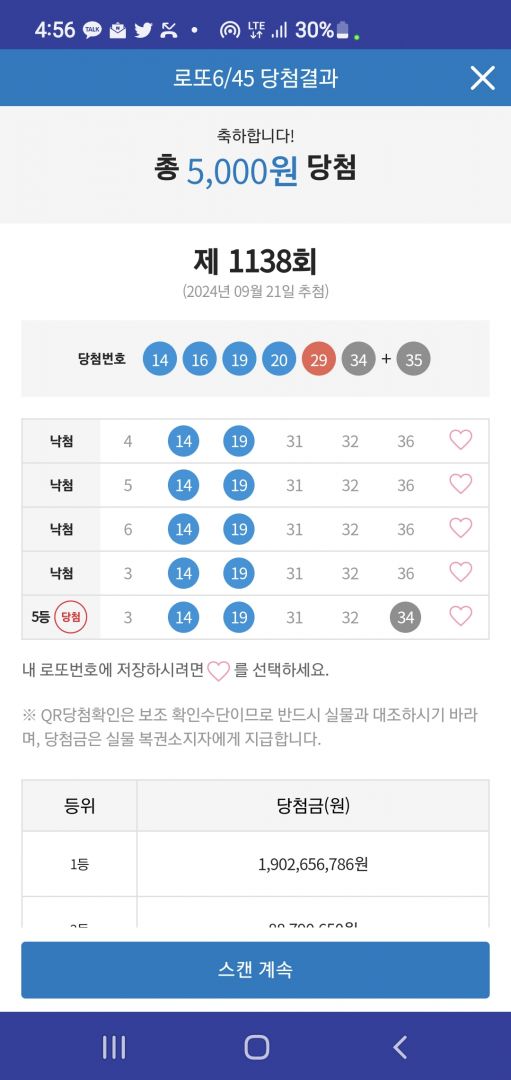Tap the 당첨금(원) column header
This screenshot has width=511, height=1080.
(313, 806)
